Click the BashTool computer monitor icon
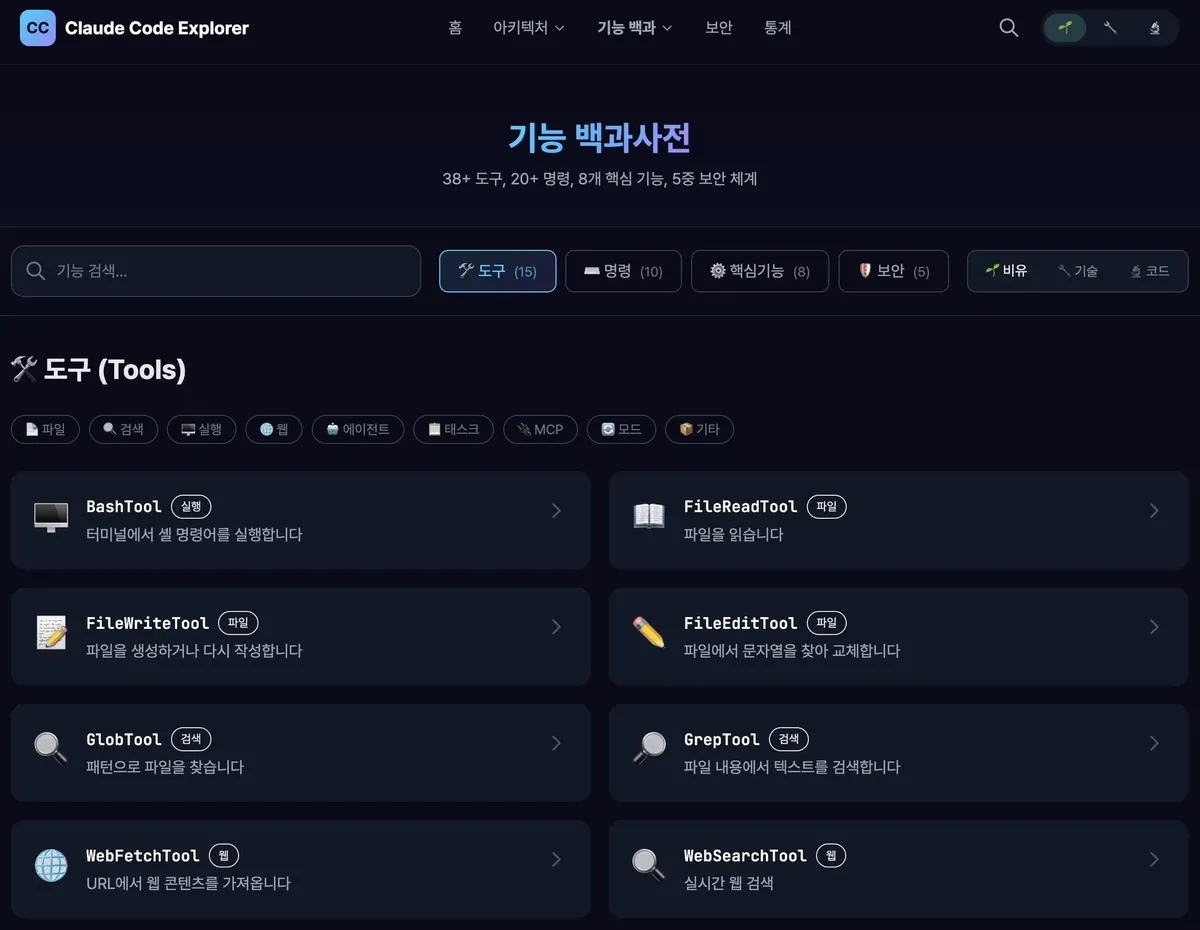Screen dimensions: 1200x930 pos(51,515)
